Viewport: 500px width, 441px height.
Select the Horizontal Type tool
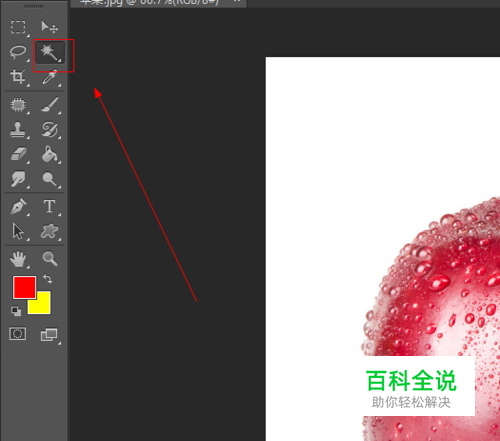click(49, 206)
